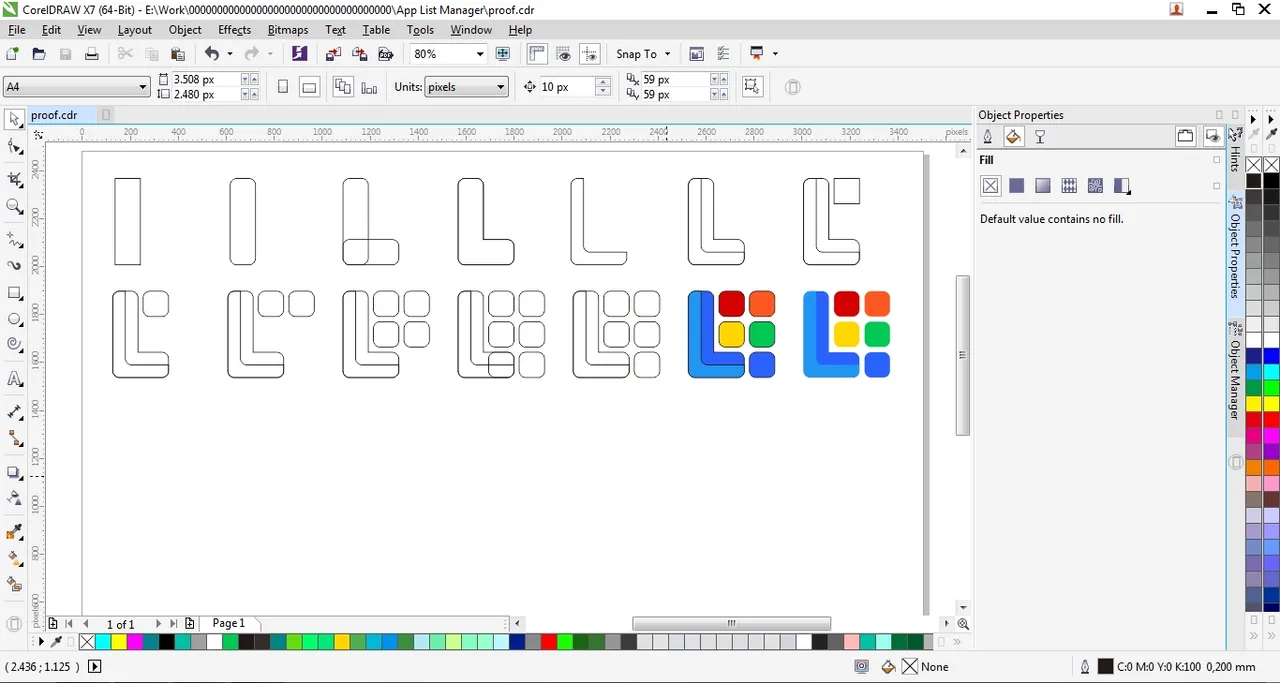The width and height of the screenshot is (1280, 683).
Task: Choose Uniform fill type
Action: point(1017,186)
